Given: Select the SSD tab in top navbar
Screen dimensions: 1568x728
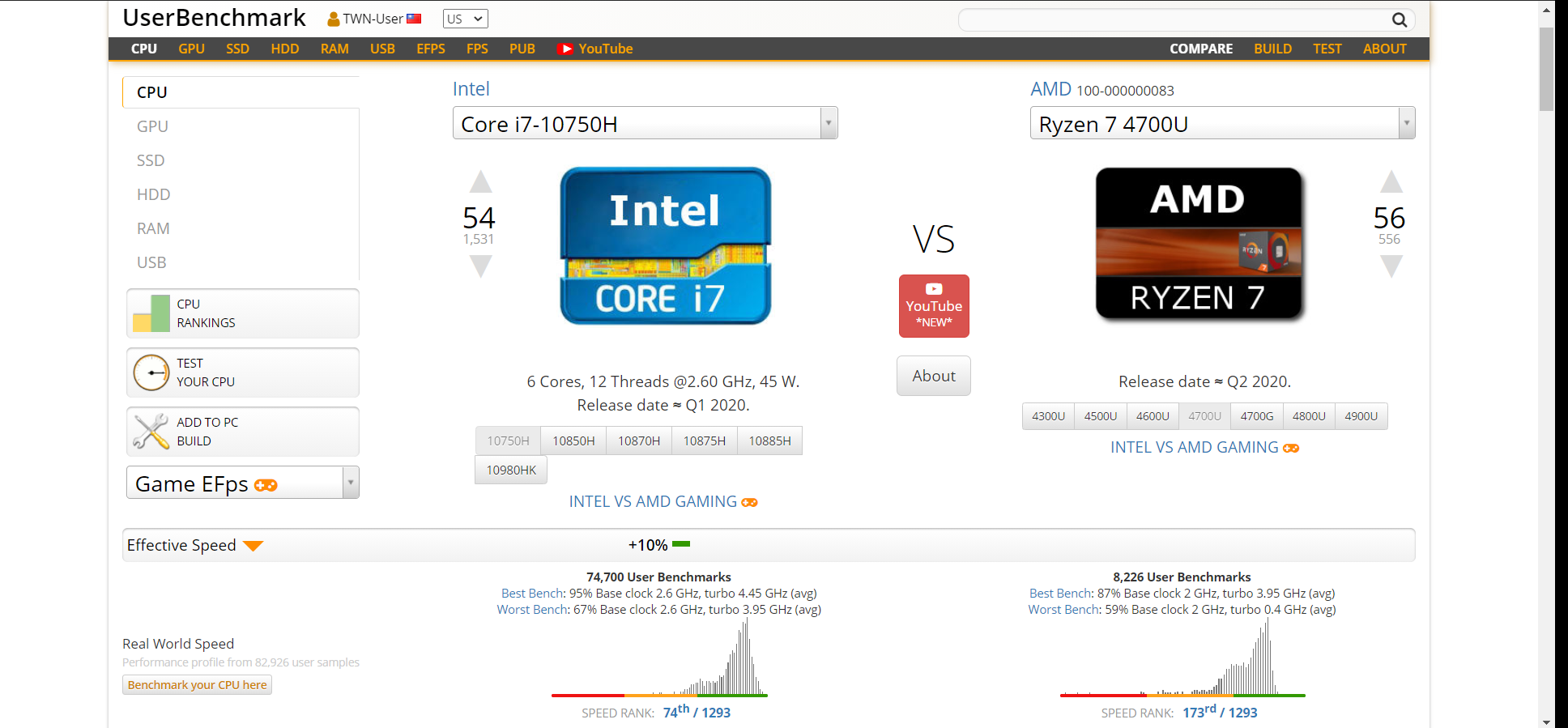Looking at the screenshot, I should click(237, 49).
